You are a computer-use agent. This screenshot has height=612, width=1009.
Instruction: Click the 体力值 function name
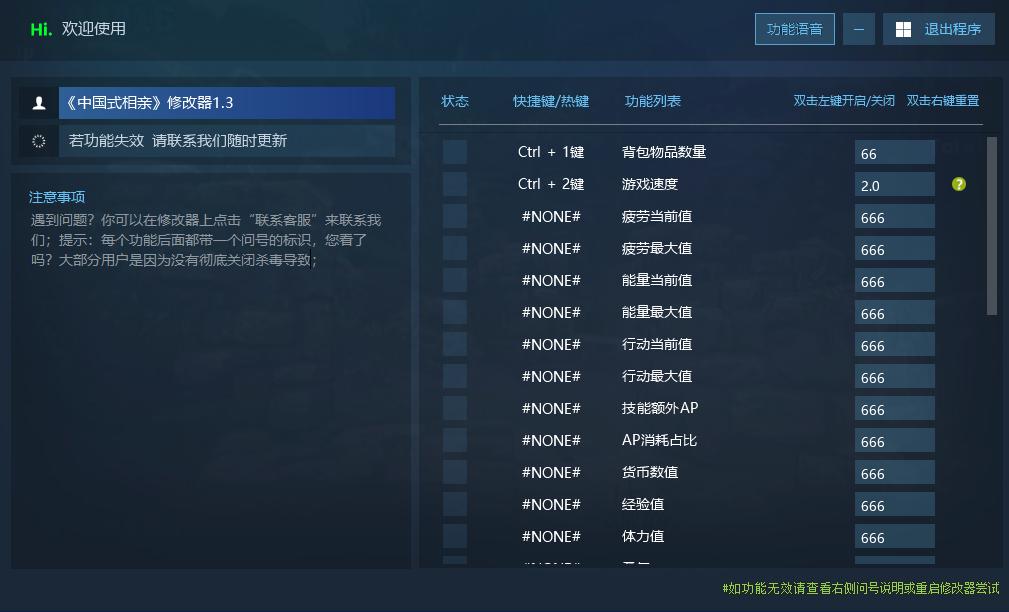coord(642,536)
